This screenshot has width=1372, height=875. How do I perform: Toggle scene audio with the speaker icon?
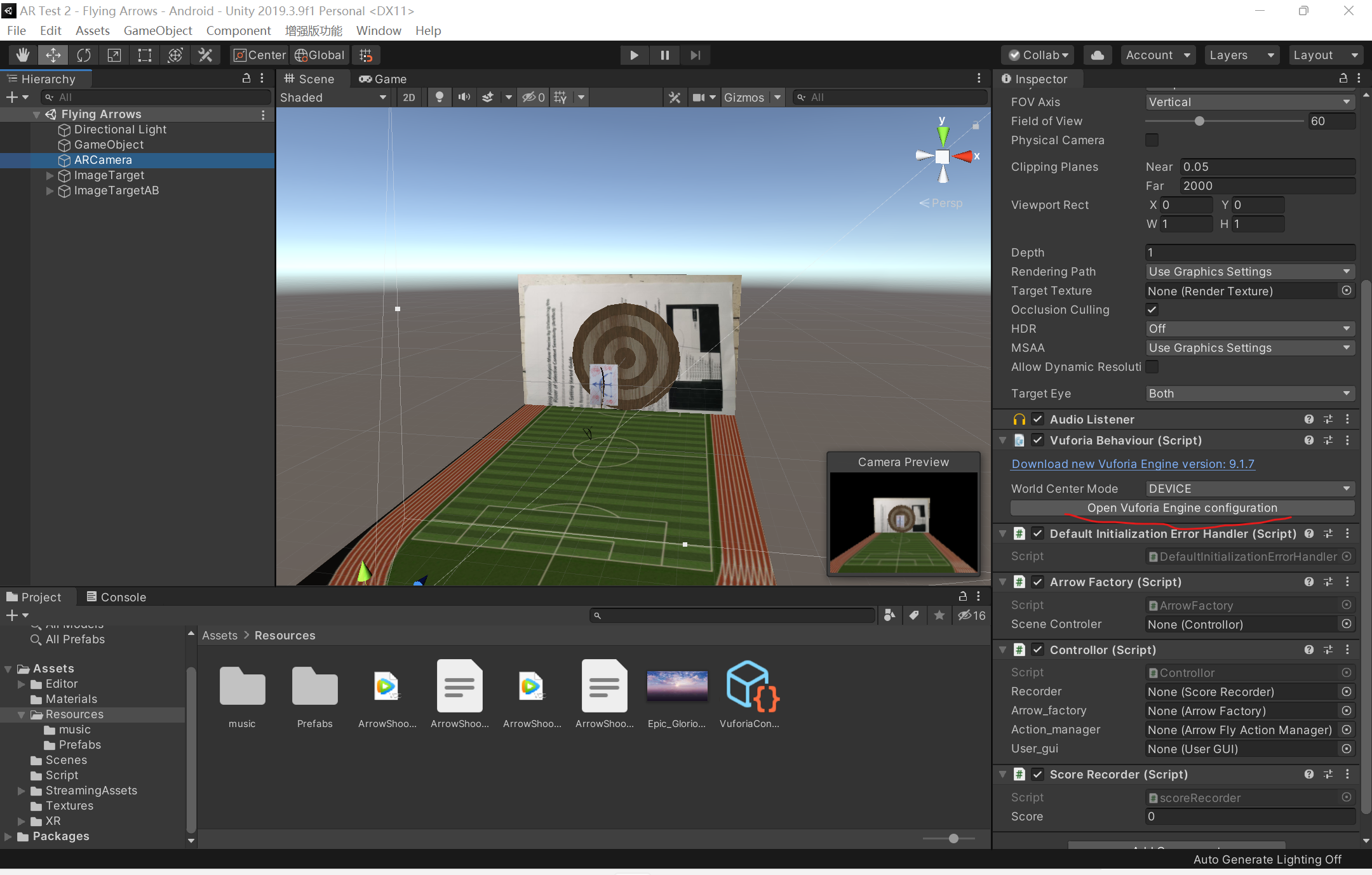click(463, 97)
